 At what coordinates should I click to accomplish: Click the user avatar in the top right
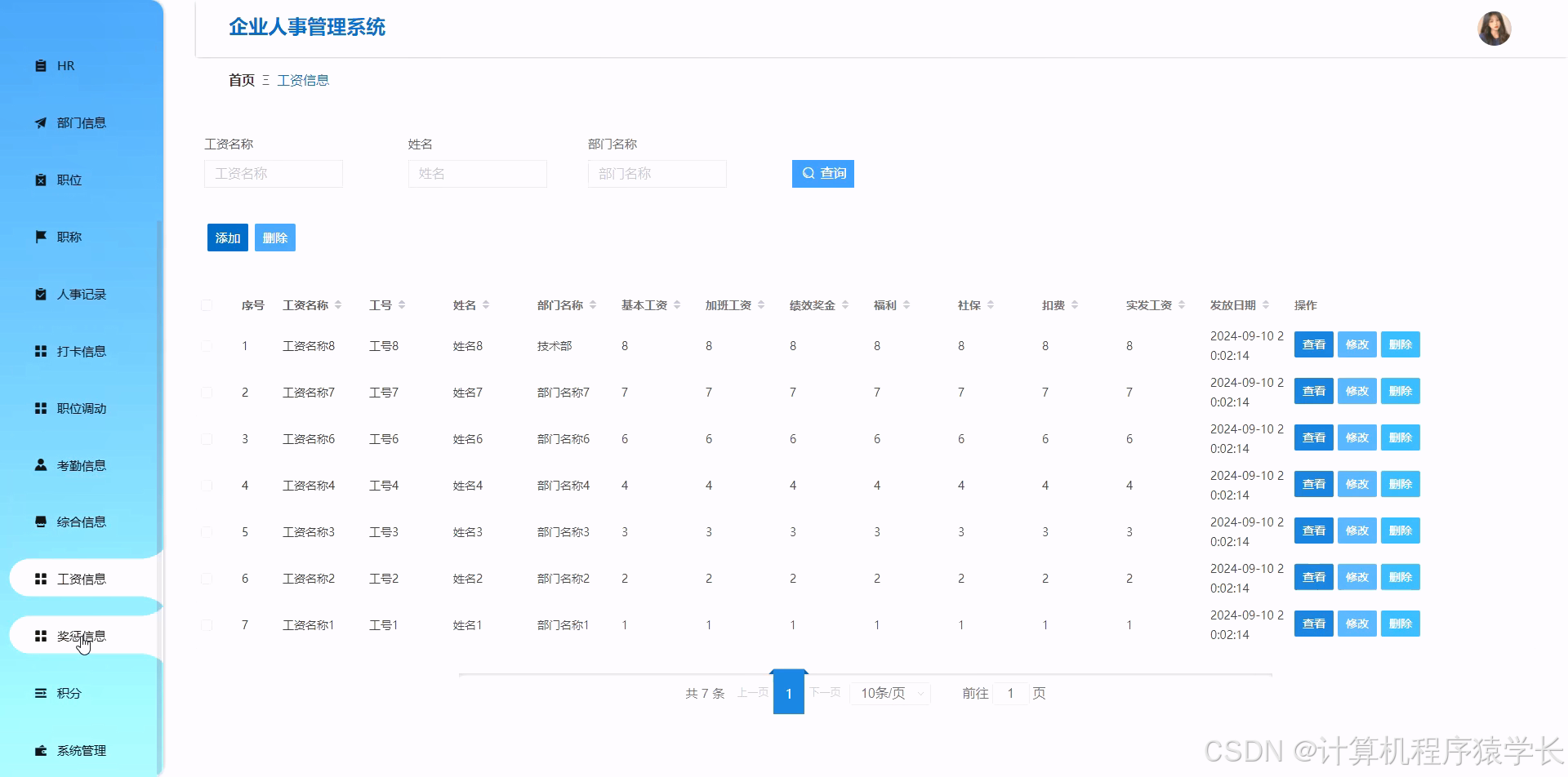(1494, 28)
